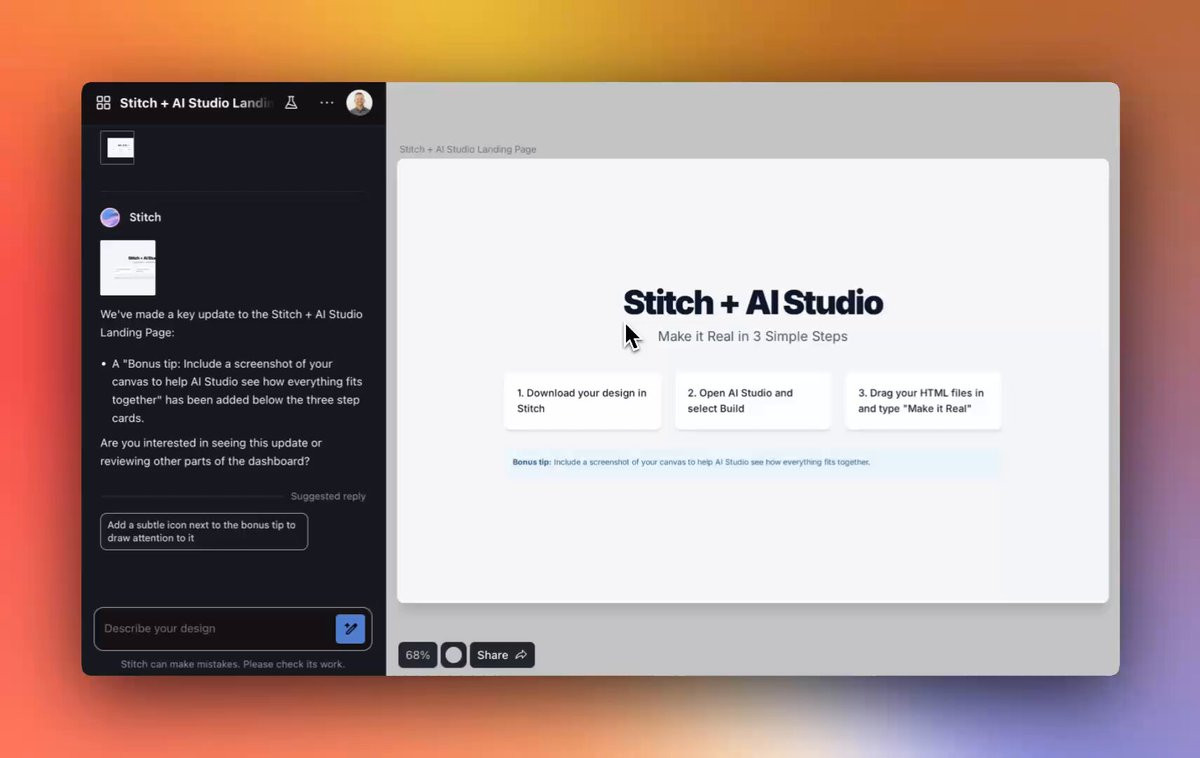Viewport: 1200px width, 758px height.
Task: Click the Make it Real in 3 Simple Steps subtitle
Action: [752, 336]
